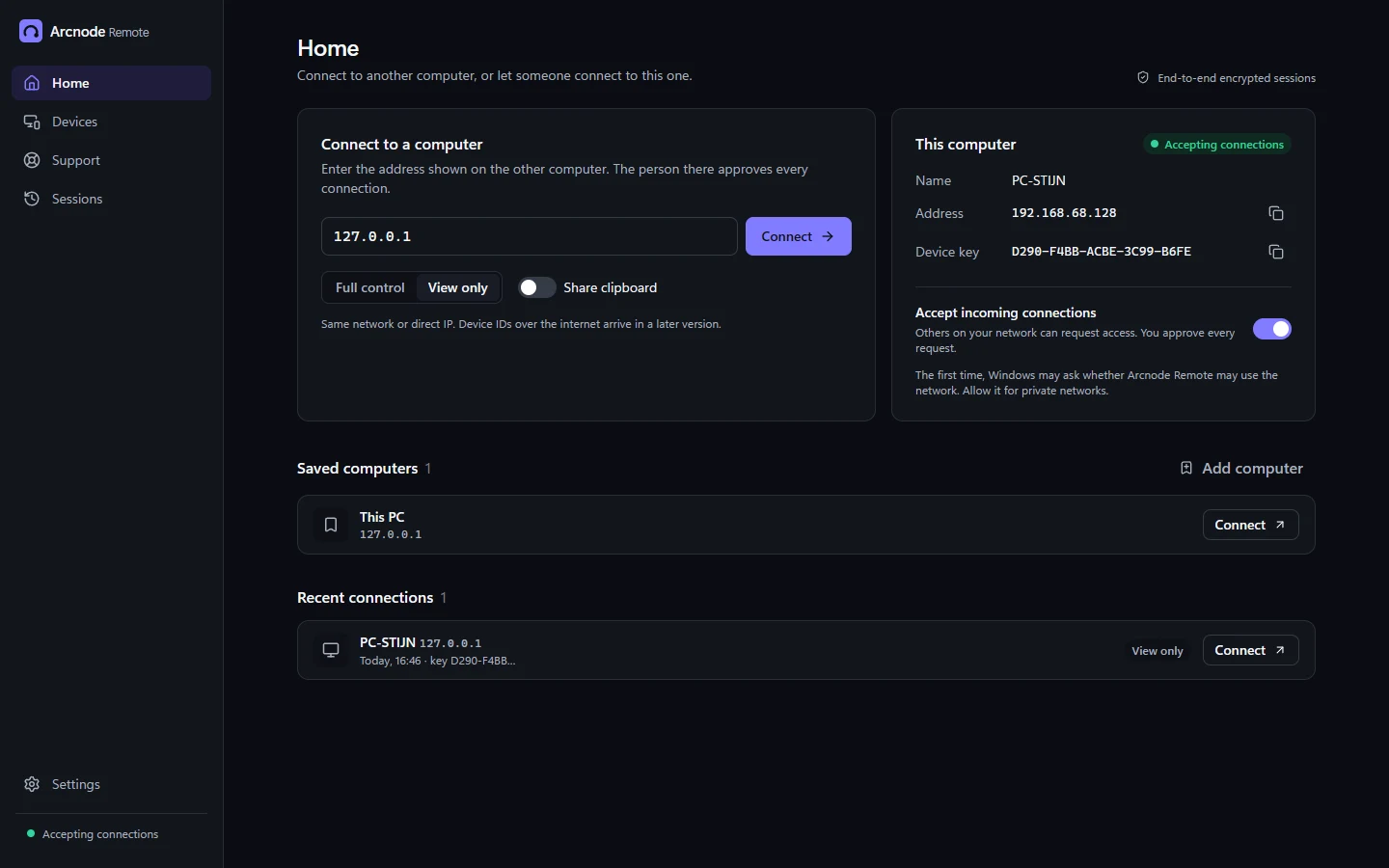Screen dimensions: 1389x868
Task: Toggle the Share clipboard switch
Action: 536,287
